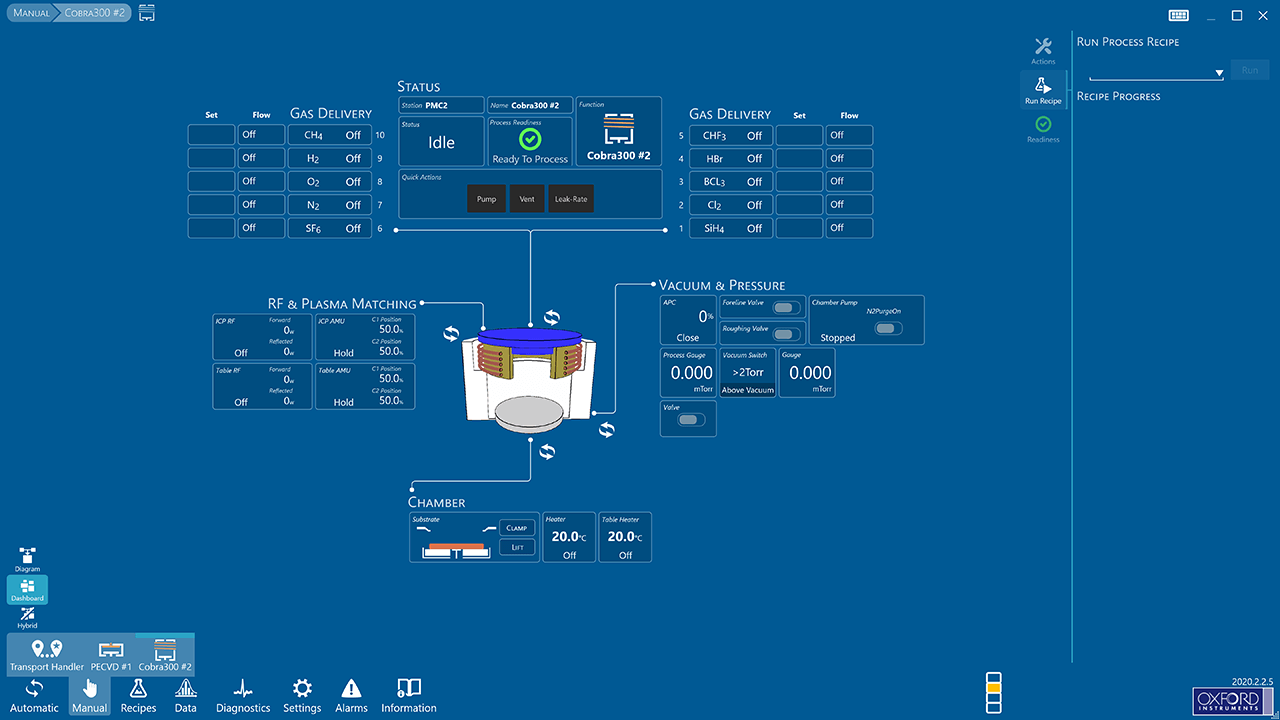Screen dimensions: 1280x720
Task: Click the substrate wafer diagram
Action: [x=454, y=545]
